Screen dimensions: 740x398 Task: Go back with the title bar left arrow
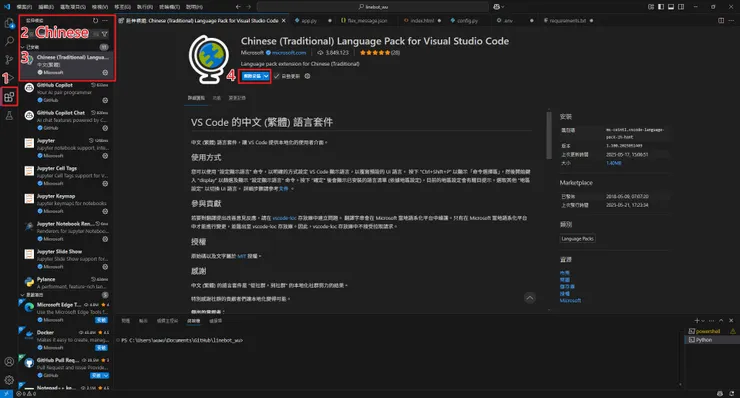click(x=238, y=7)
